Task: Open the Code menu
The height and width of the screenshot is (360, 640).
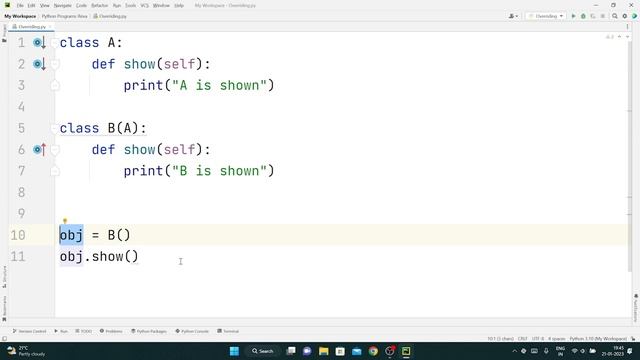Action: tap(81, 5)
